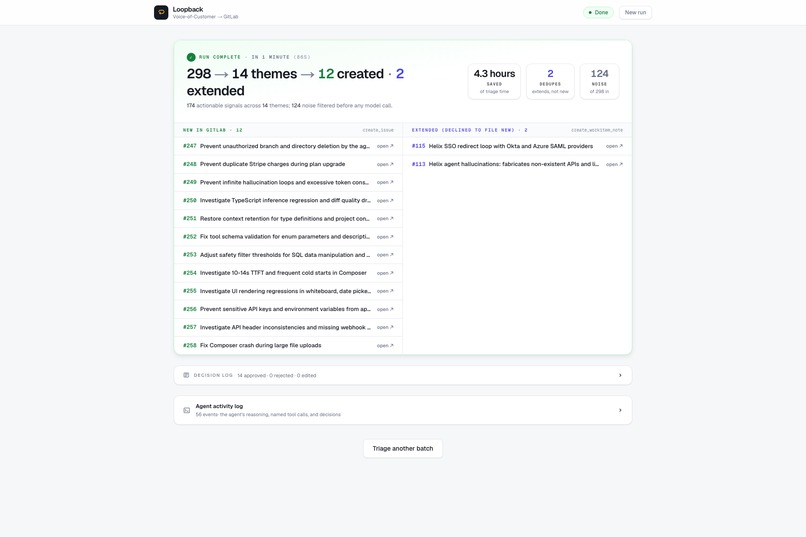Click the create_workitem_note label
The width and height of the screenshot is (806, 537).
tap(597, 130)
